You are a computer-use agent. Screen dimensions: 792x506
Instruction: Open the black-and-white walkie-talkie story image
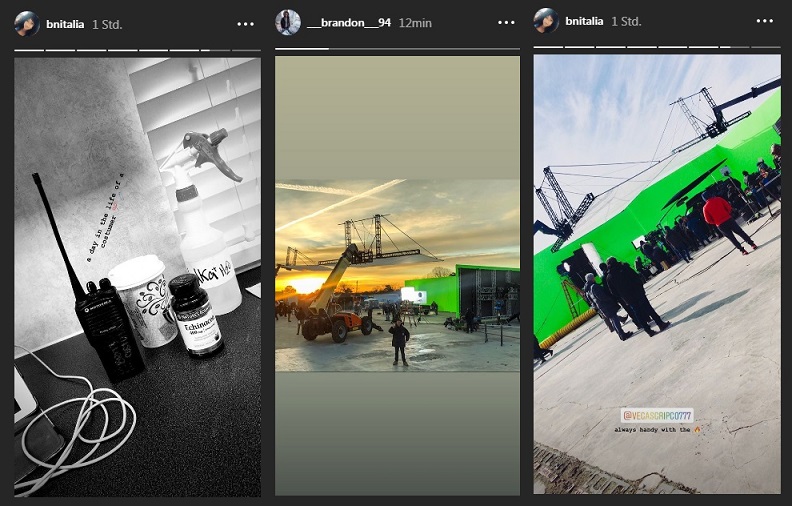[137, 277]
